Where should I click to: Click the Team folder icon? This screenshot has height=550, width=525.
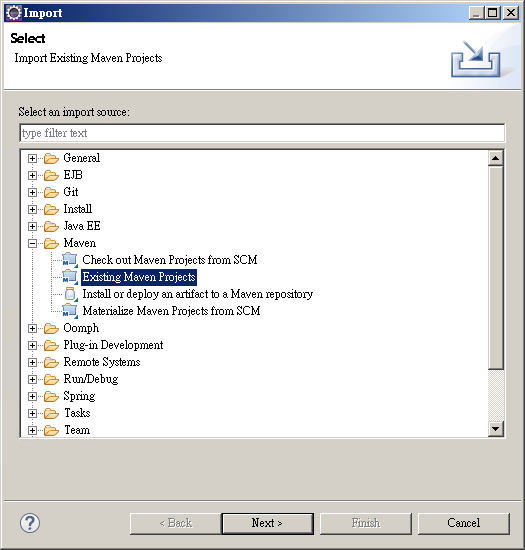coord(51,430)
